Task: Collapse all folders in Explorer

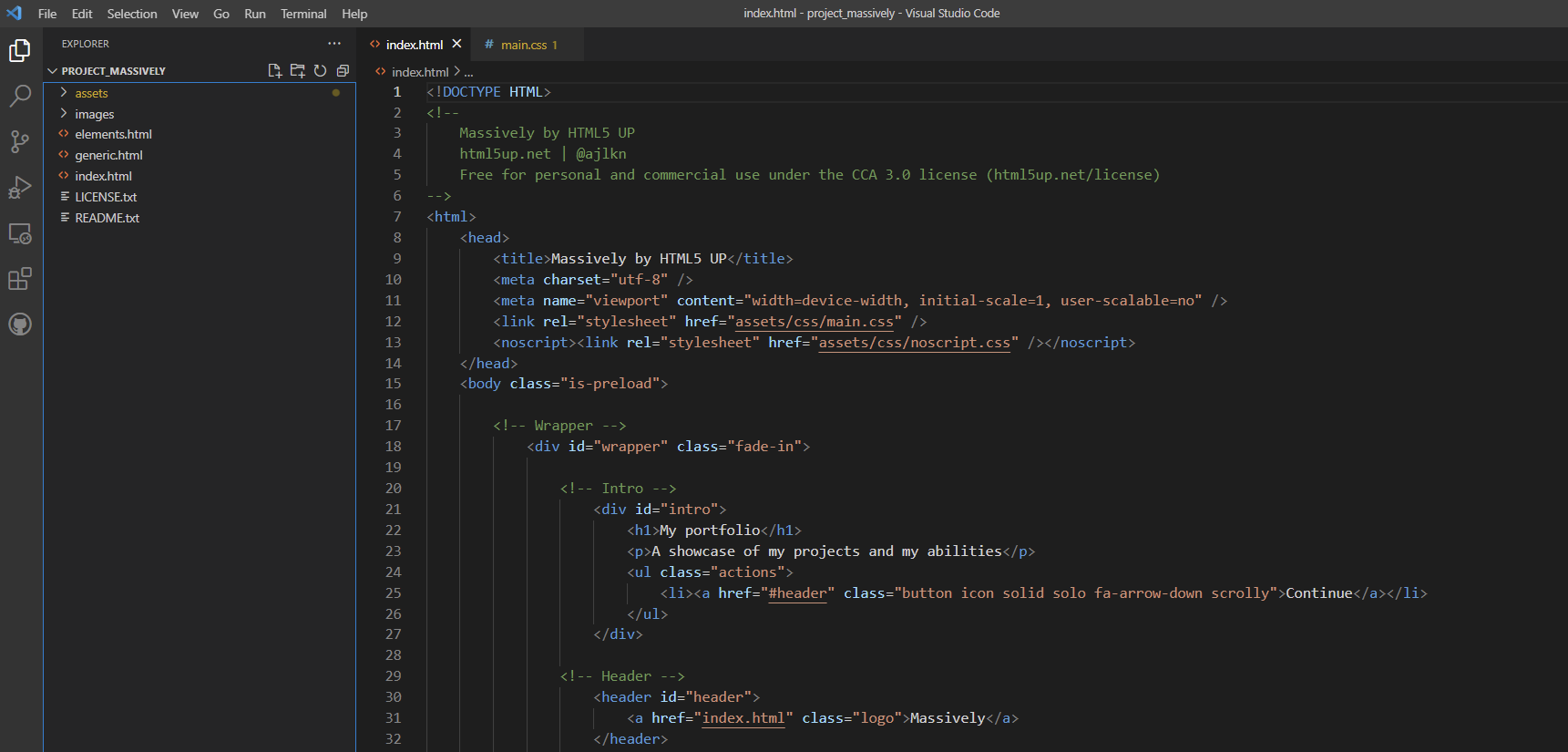Action: [x=343, y=71]
